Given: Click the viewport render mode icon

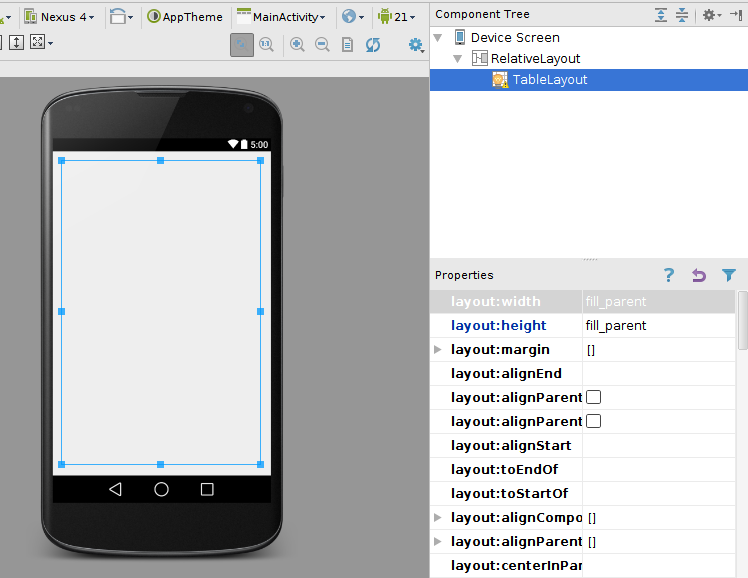Looking at the screenshot, I should (x=37, y=42).
